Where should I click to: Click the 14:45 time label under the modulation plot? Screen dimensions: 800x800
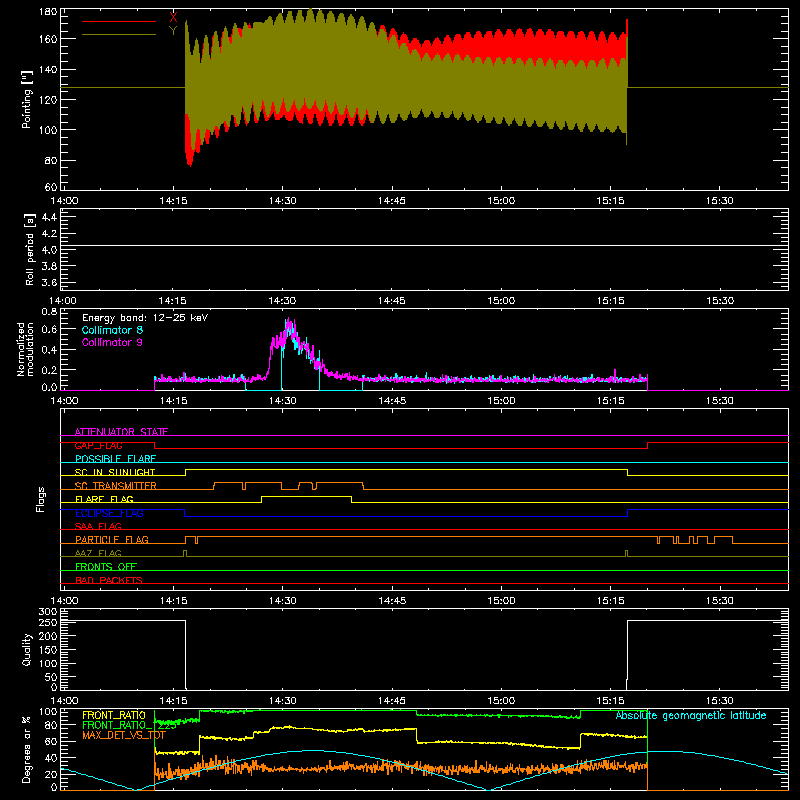tap(392, 401)
